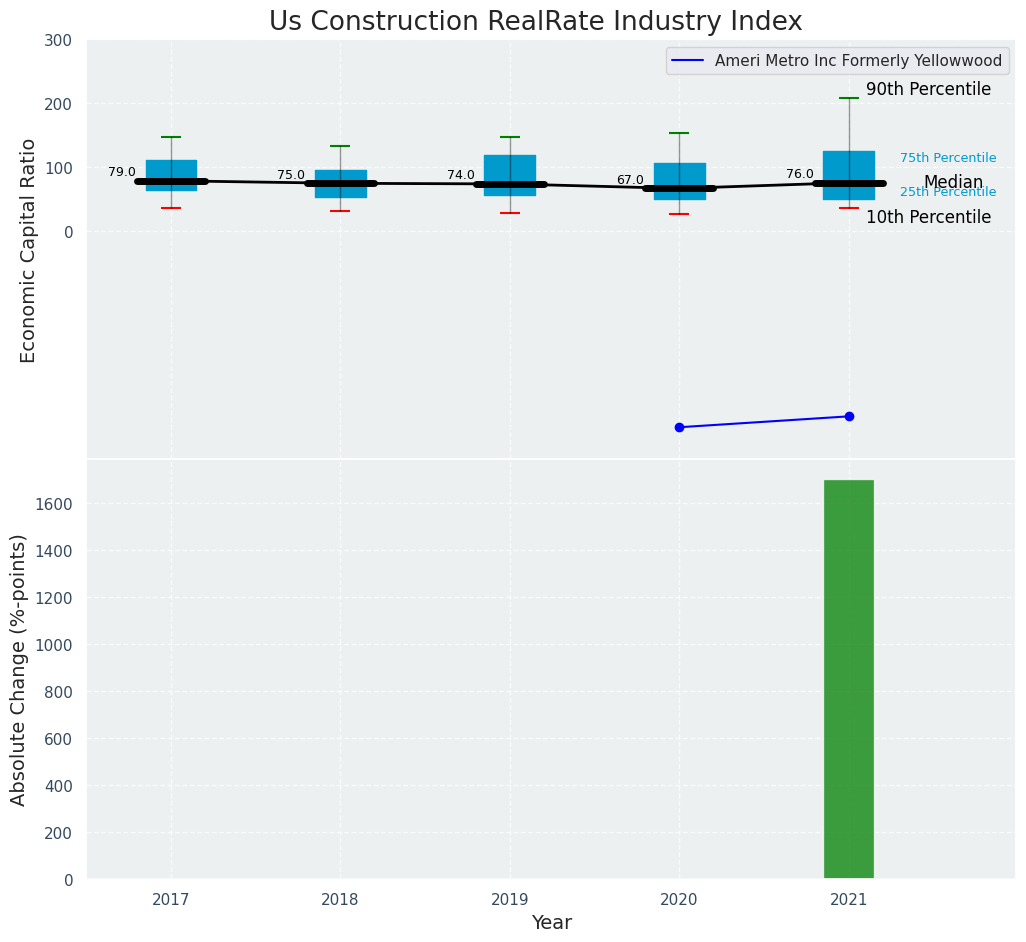Image resolution: width=1026 pixels, height=942 pixels.
Task: Click the green bar for 2021
Action: (x=848, y=679)
